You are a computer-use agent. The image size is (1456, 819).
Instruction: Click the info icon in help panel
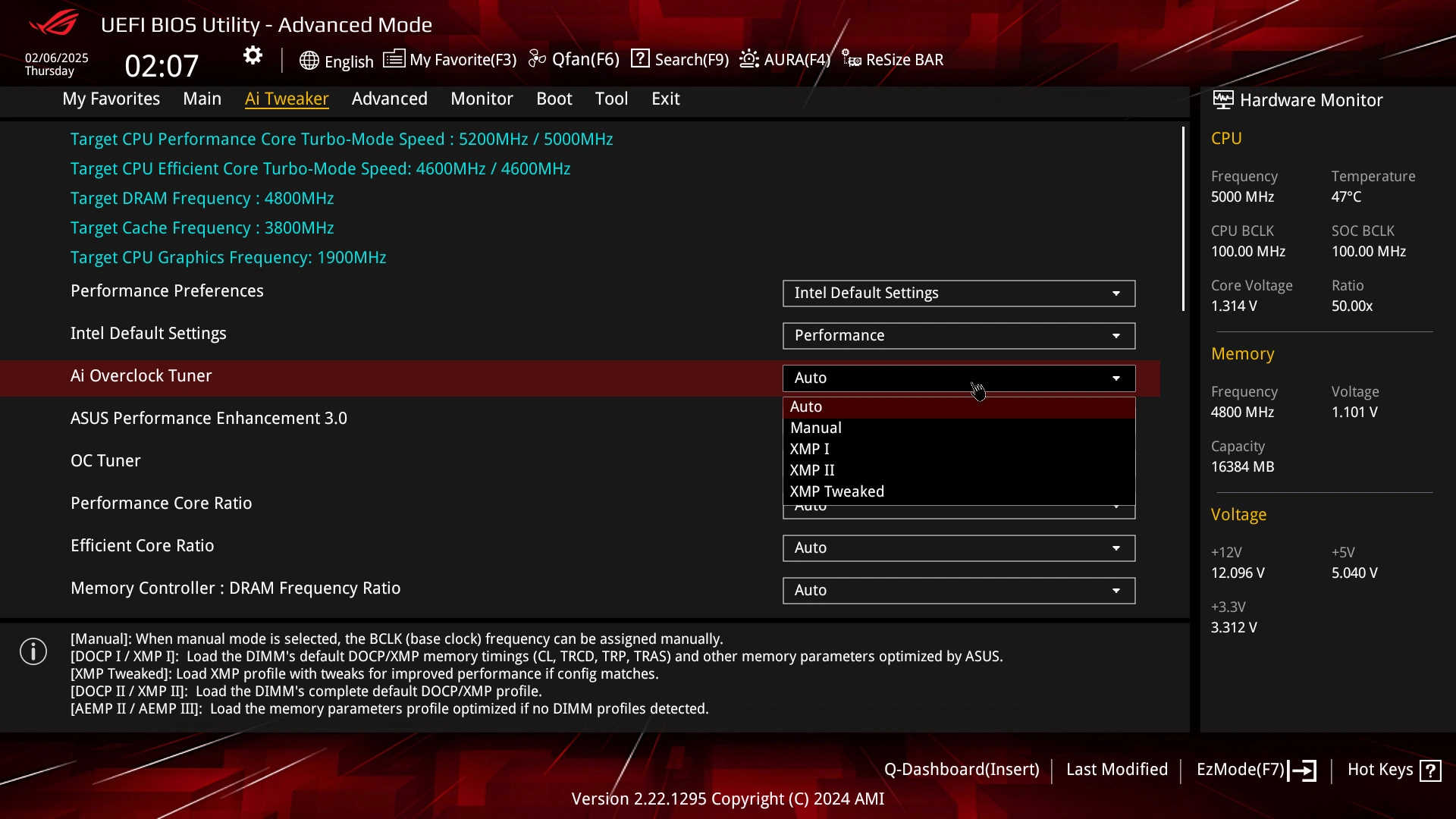click(x=33, y=651)
